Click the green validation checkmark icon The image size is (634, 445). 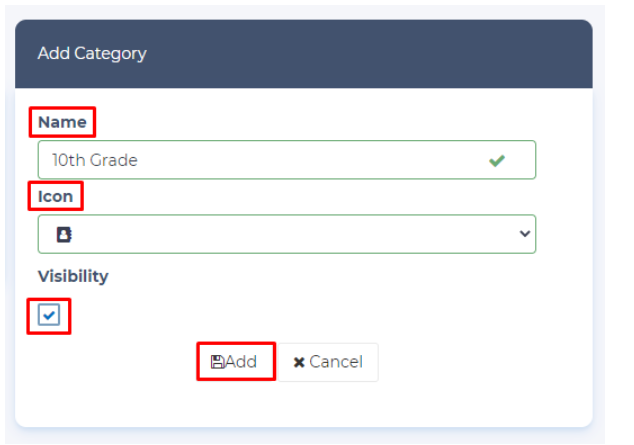click(497, 160)
